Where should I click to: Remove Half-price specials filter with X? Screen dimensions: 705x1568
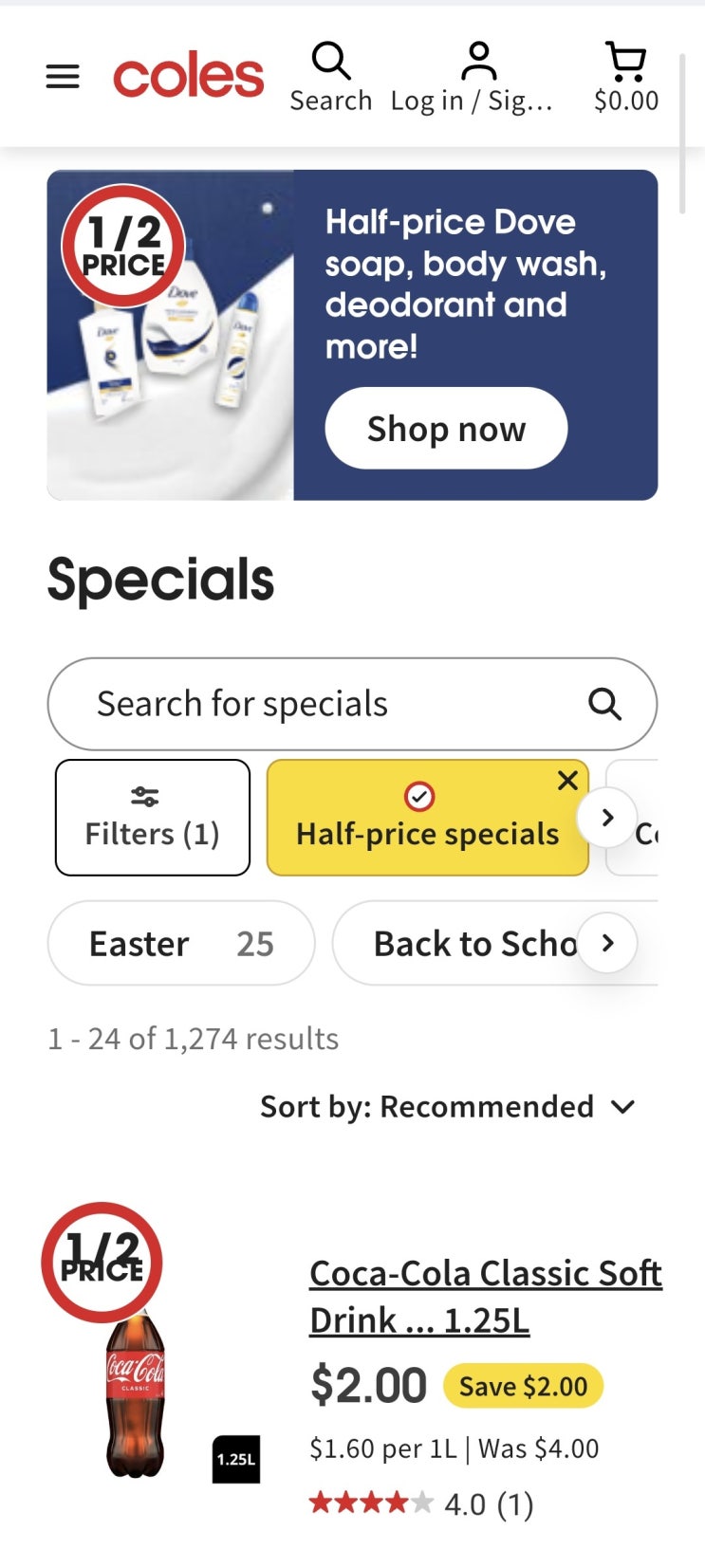567,781
